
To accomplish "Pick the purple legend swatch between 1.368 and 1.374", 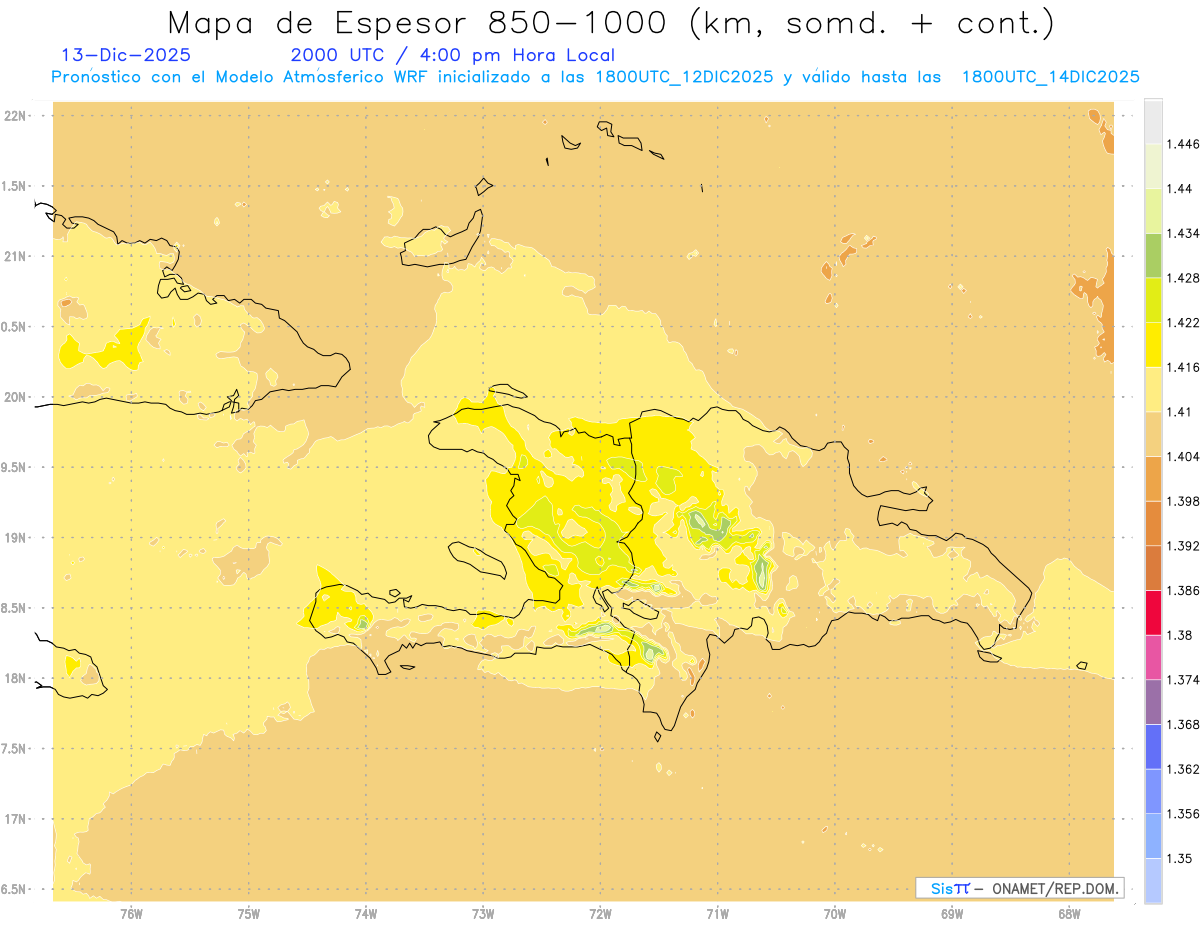I will point(1153,700).
